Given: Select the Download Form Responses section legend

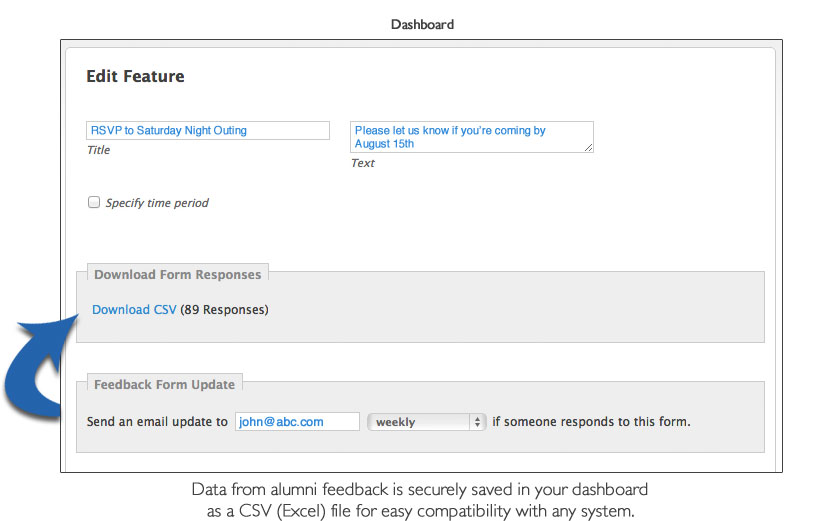Looking at the screenshot, I should [x=177, y=275].
